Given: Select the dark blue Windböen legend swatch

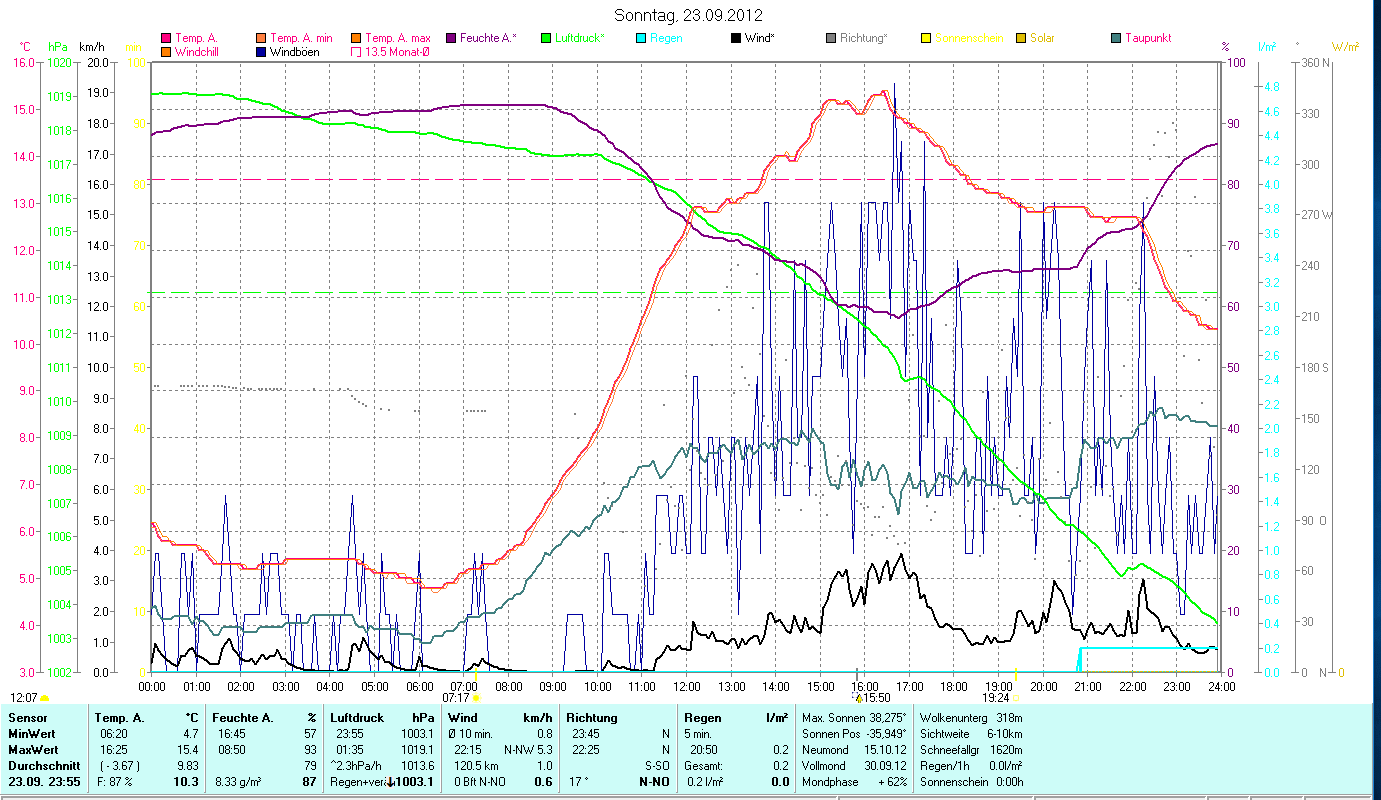Looking at the screenshot, I should point(262,51).
